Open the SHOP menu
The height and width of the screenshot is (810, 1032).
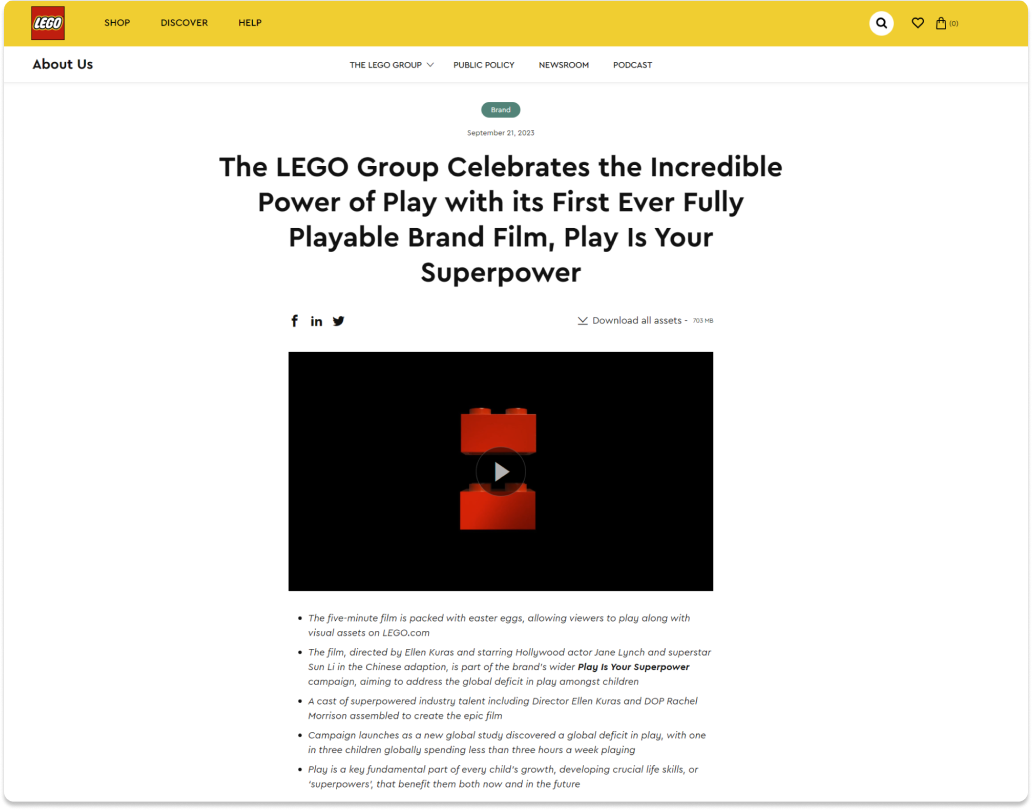(x=117, y=23)
